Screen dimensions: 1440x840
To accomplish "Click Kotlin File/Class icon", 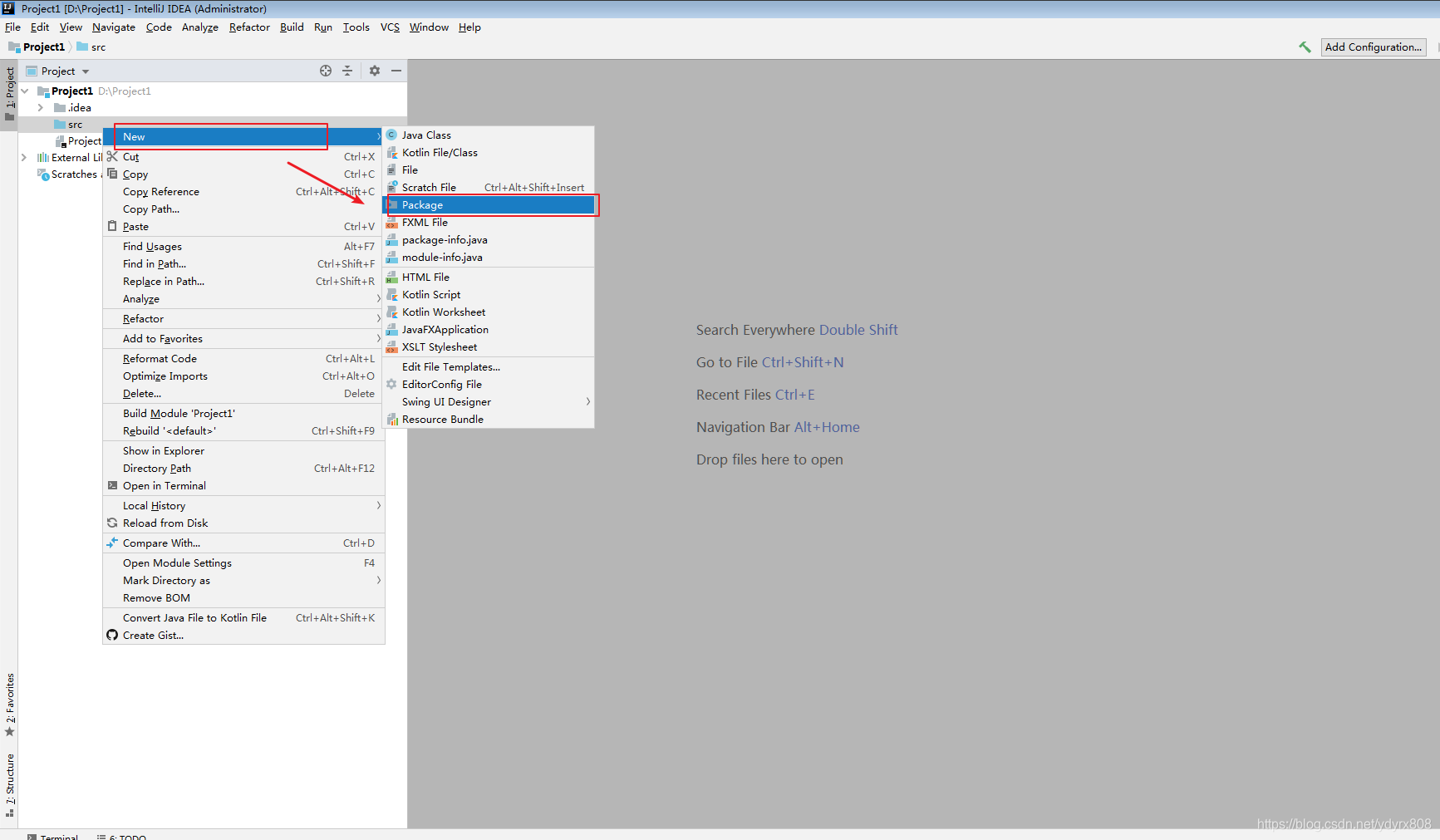I will point(391,152).
